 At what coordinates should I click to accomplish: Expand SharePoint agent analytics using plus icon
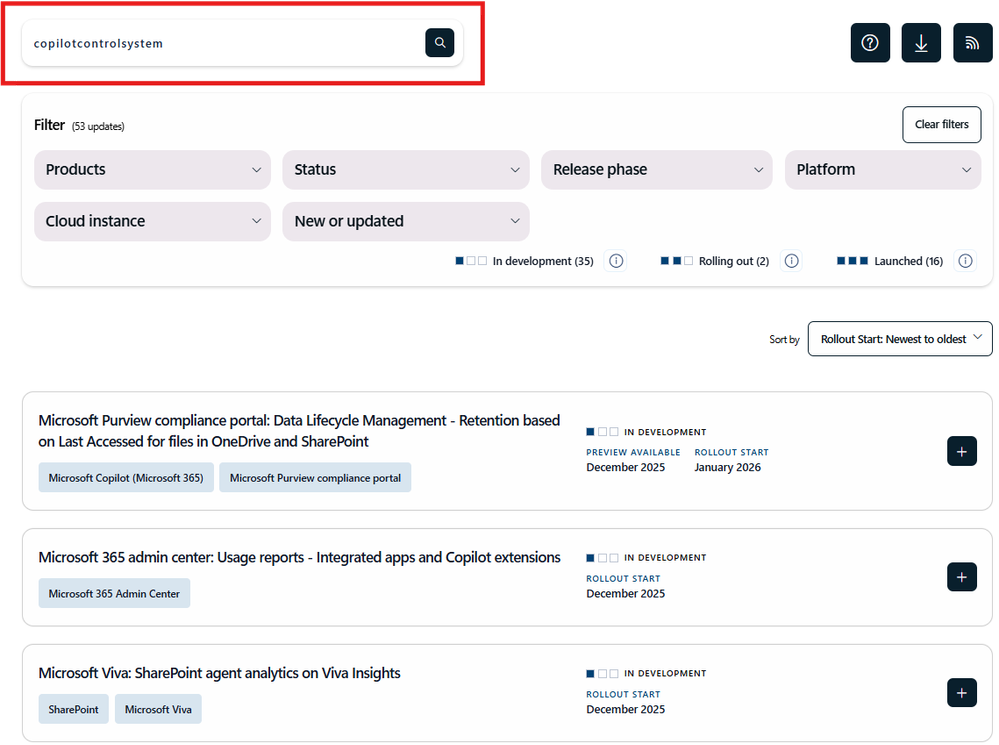point(961,692)
